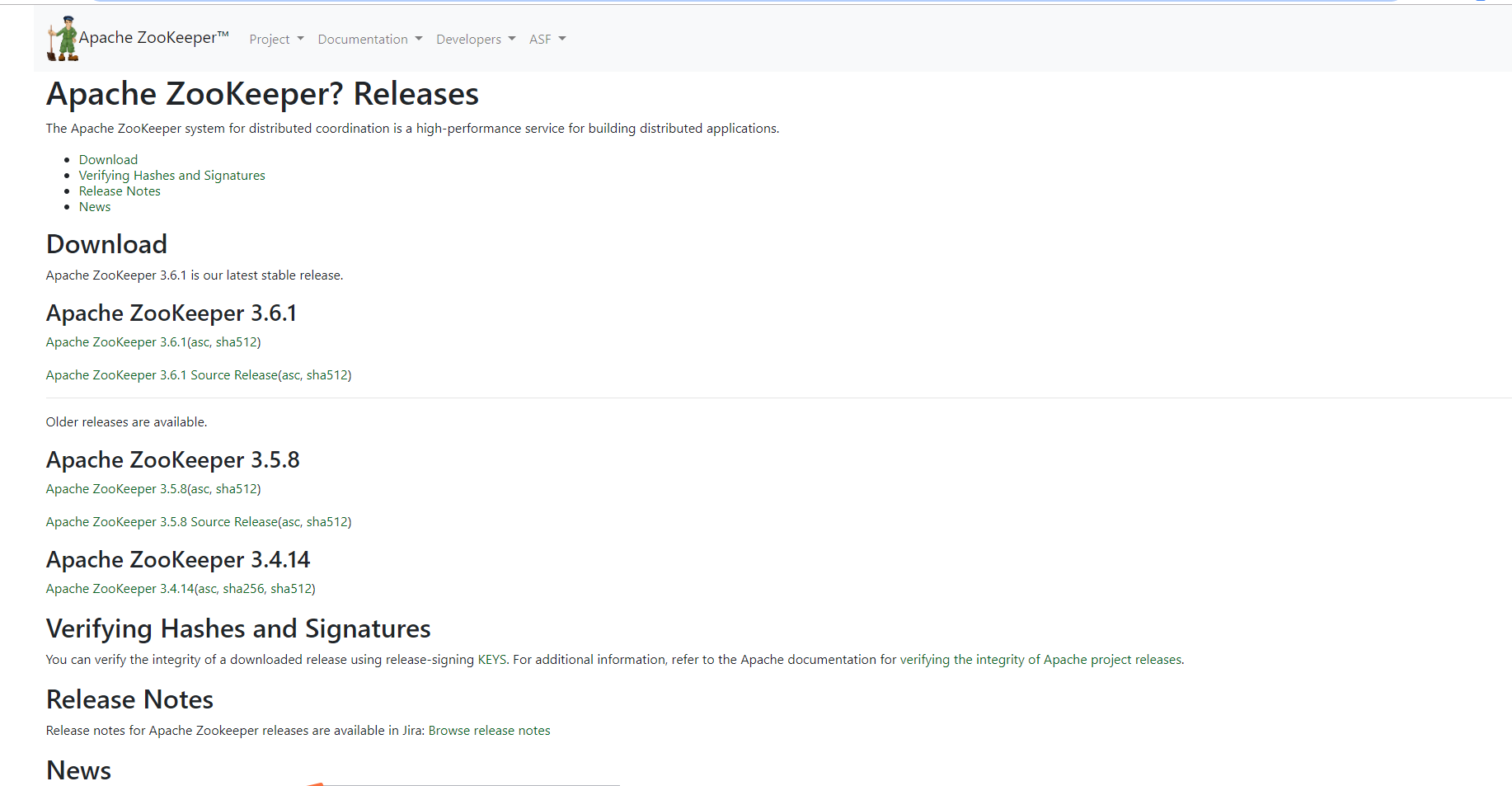The image size is (1512, 786).
Task: Open the Release Notes bullet link
Action: 120,191
